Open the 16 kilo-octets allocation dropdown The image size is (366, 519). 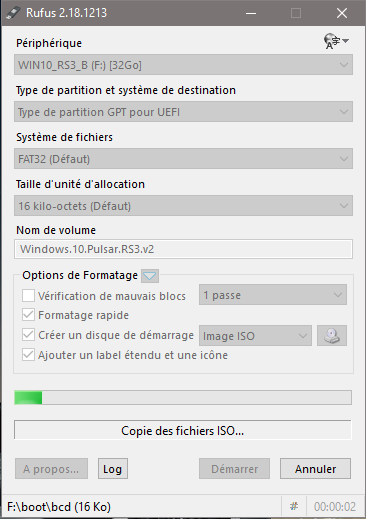pyautogui.click(x=183, y=206)
